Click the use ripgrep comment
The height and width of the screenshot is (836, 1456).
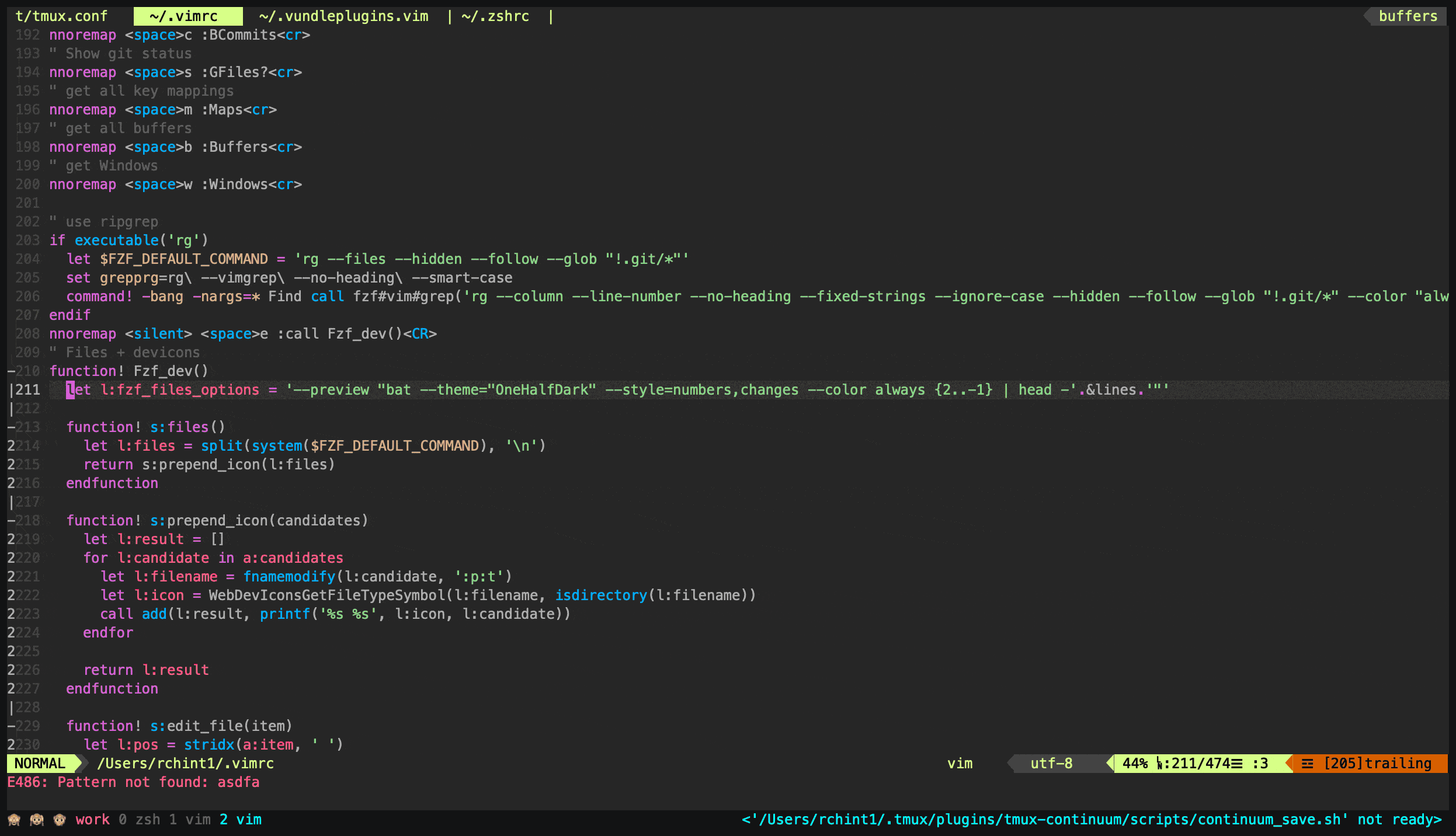(x=103, y=222)
